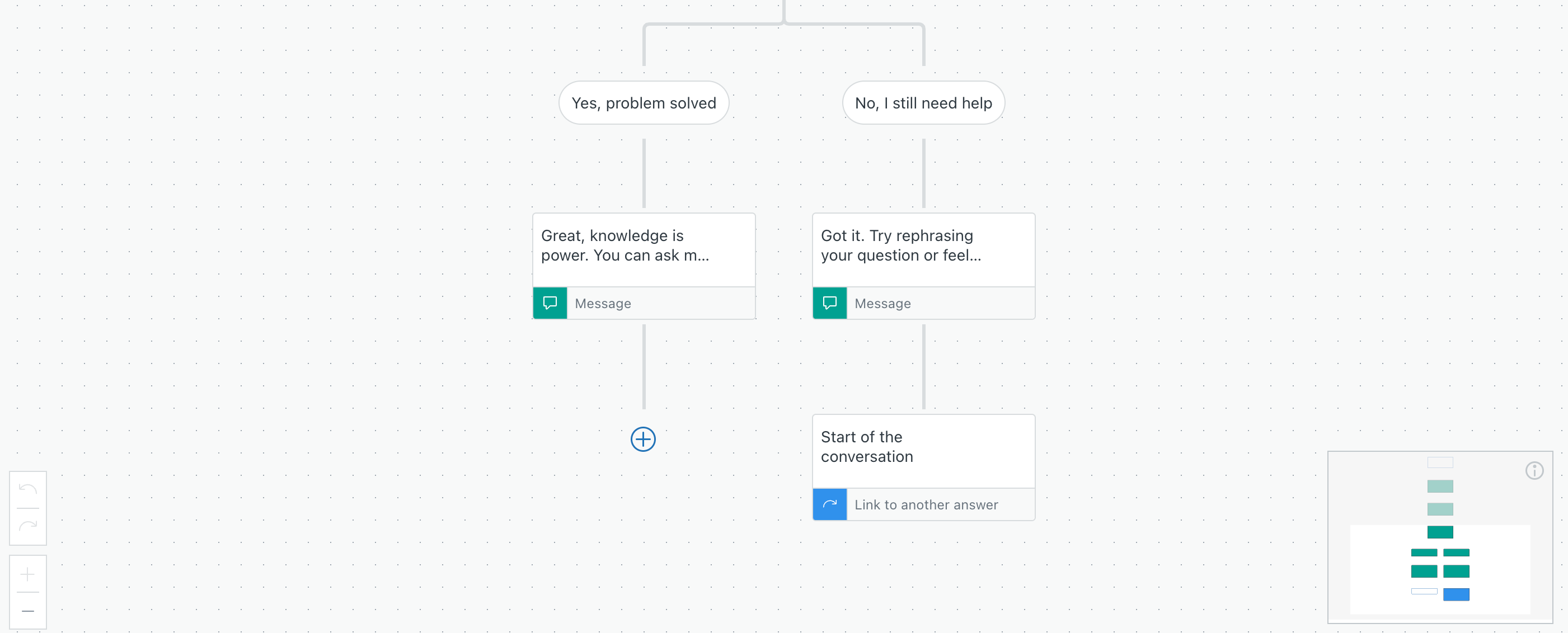
Task: Click the speech bubble icon on the Great knowledge message block
Action: pos(550,303)
